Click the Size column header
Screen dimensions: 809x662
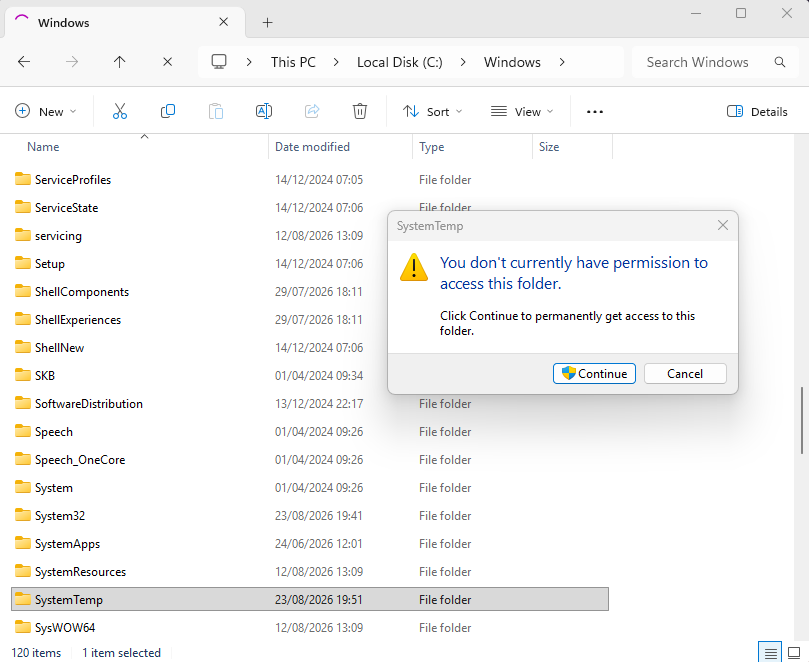tap(572, 147)
